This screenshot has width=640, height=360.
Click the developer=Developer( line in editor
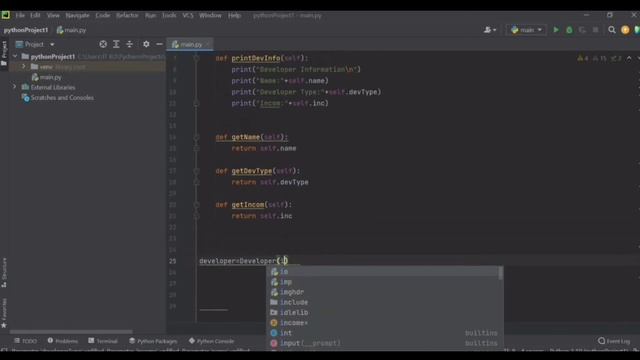coord(243,261)
